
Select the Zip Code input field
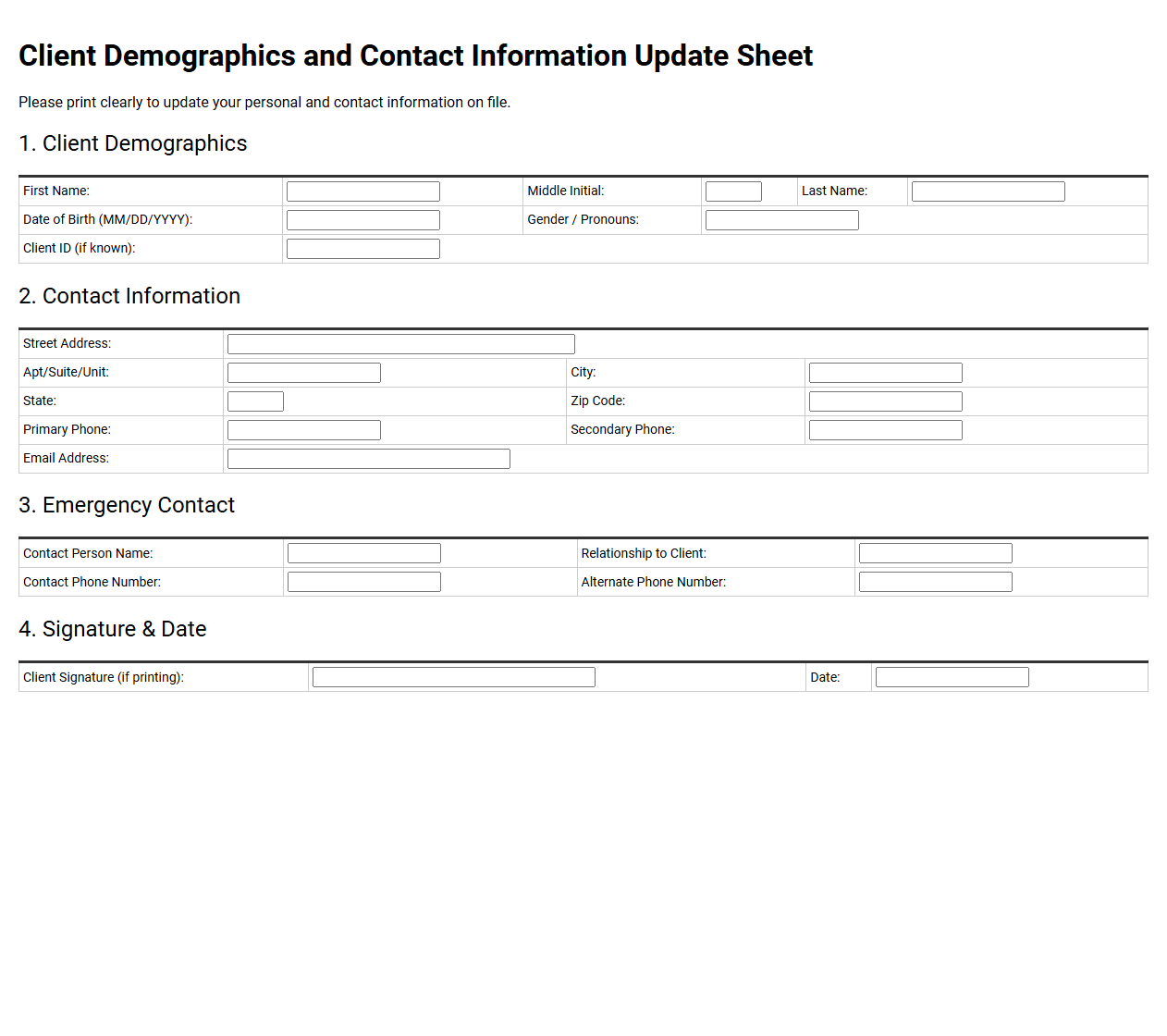[886, 401]
